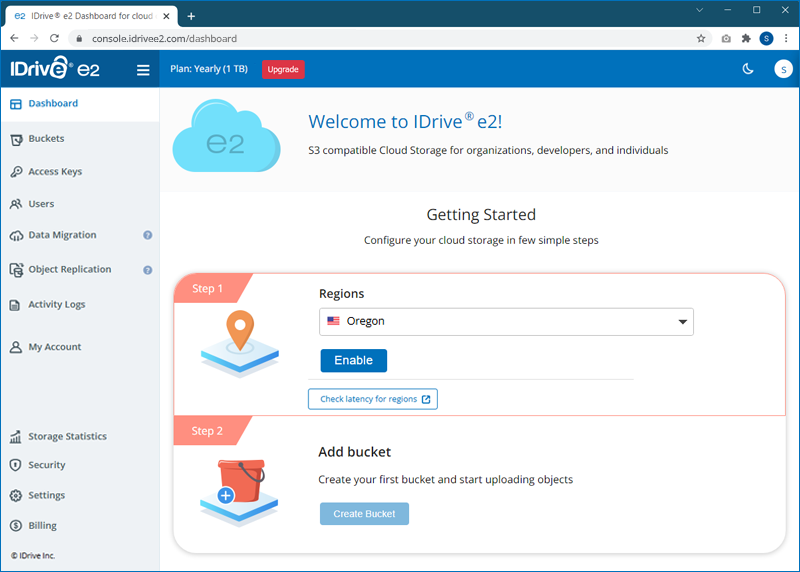Image resolution: width=800 pixels, height=572 pixels.
Task: Open Storage Statistics in sidebar
Action: 67,437
